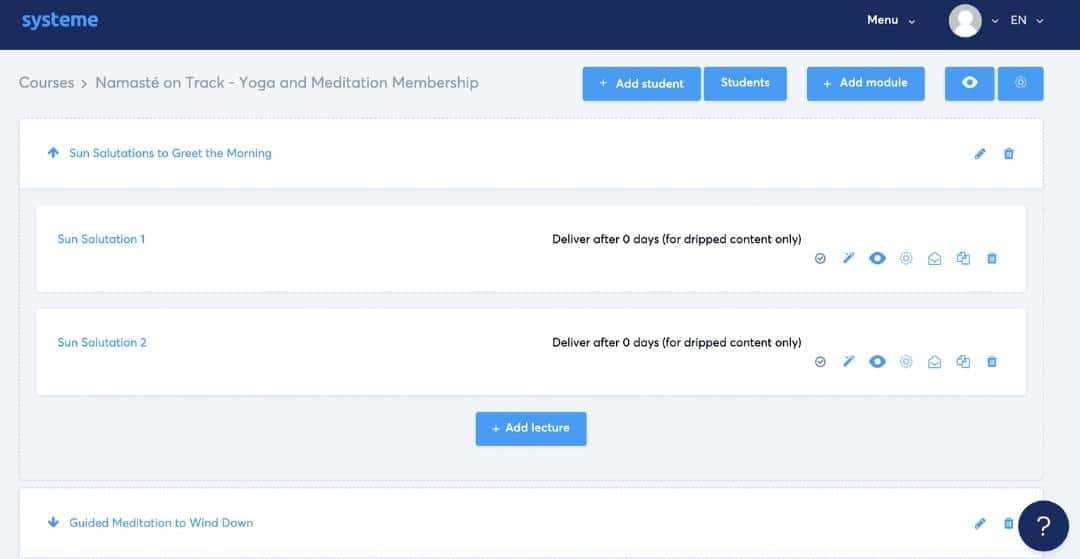Screen dimensions: 1080x559
Task: Click the envelope icon for Sun Salutation 1
Action: point(935,259)
